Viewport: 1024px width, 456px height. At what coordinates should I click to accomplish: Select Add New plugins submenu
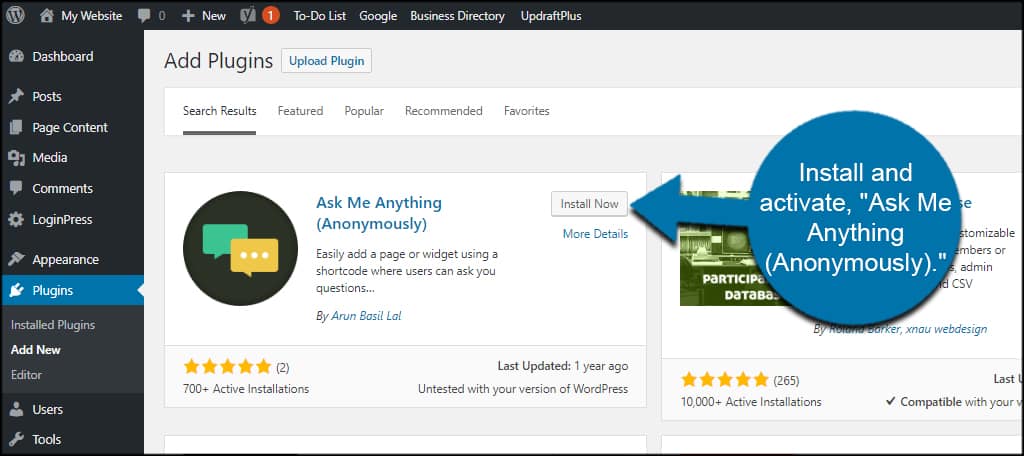click(x=36, y=350)
